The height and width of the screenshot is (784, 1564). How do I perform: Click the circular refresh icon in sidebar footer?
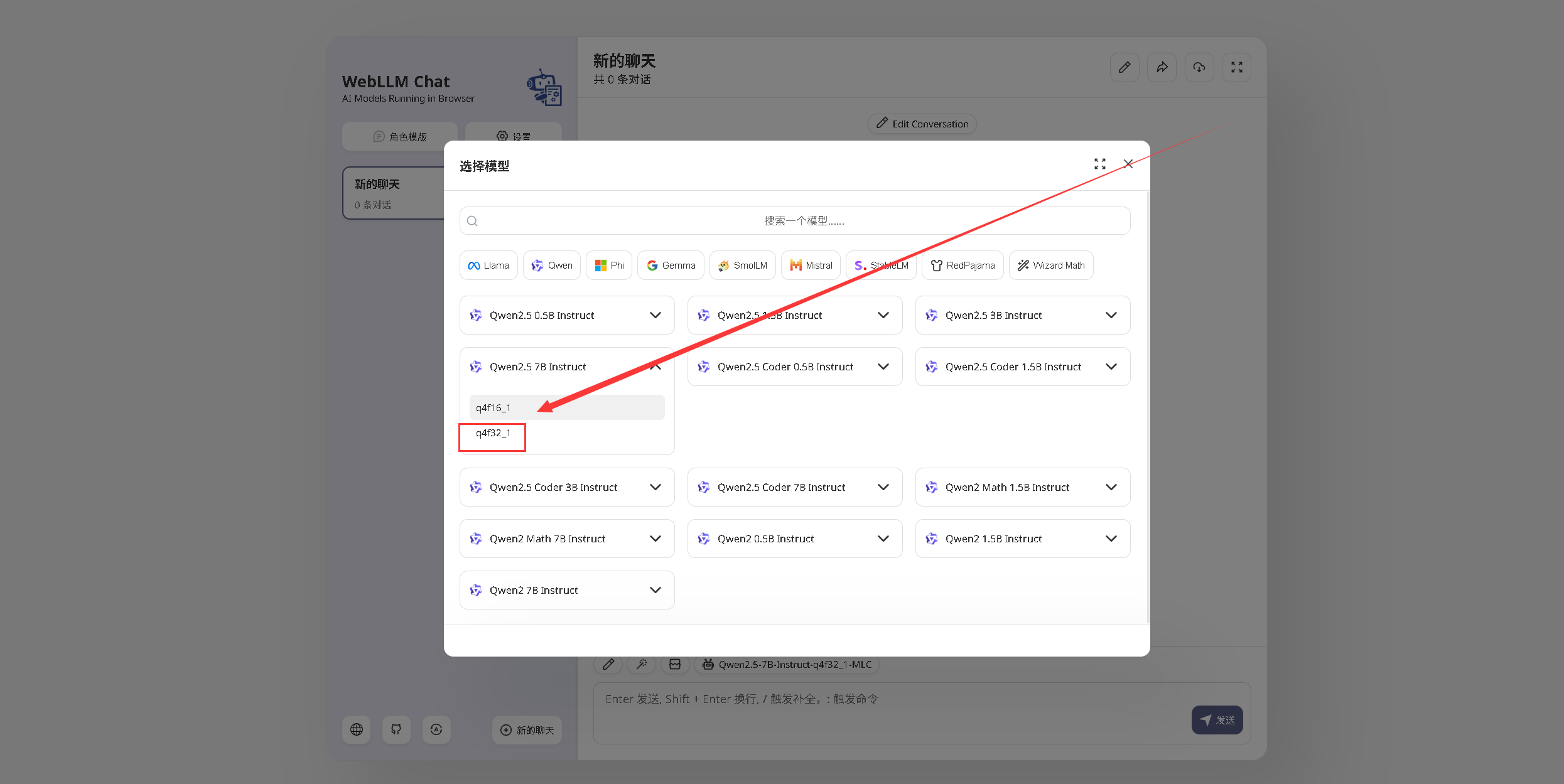point(436,729)
